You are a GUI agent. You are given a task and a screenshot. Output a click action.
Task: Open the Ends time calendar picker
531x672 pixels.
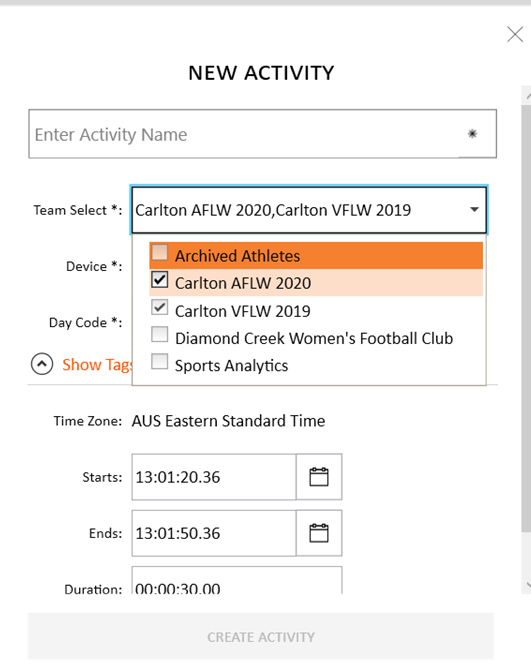point(319,533)
